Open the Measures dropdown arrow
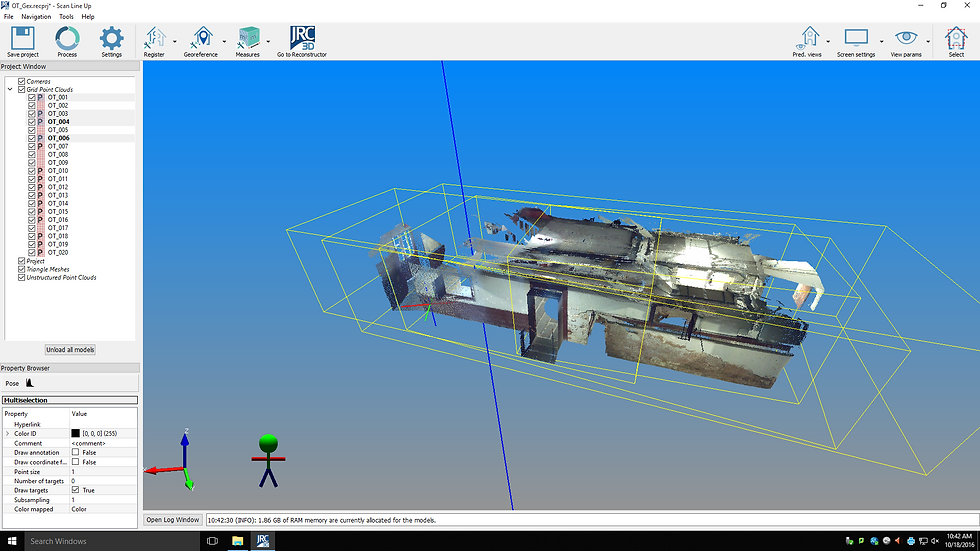The image size is (980, 551). 269,42
